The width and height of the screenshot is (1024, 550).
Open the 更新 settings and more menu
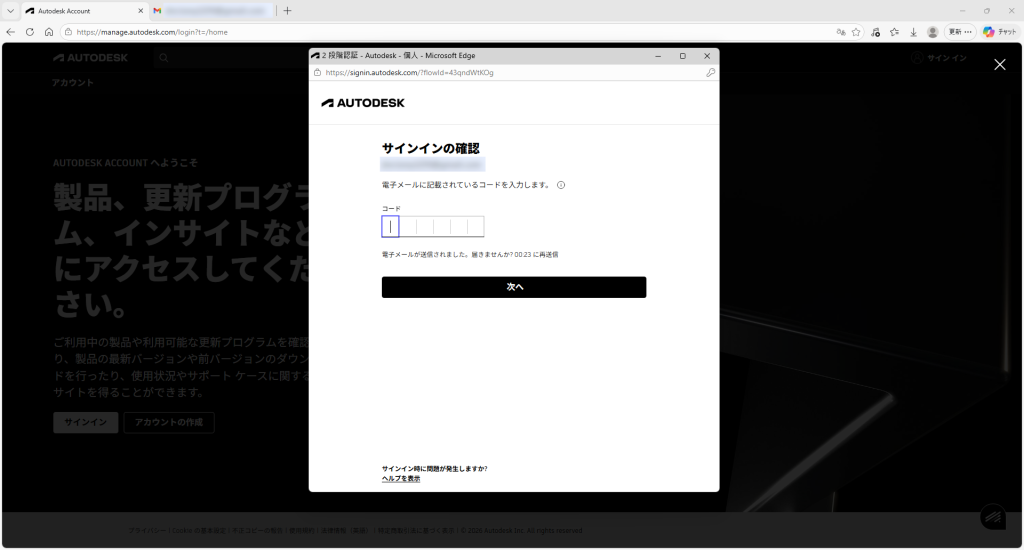click(960, 32)
